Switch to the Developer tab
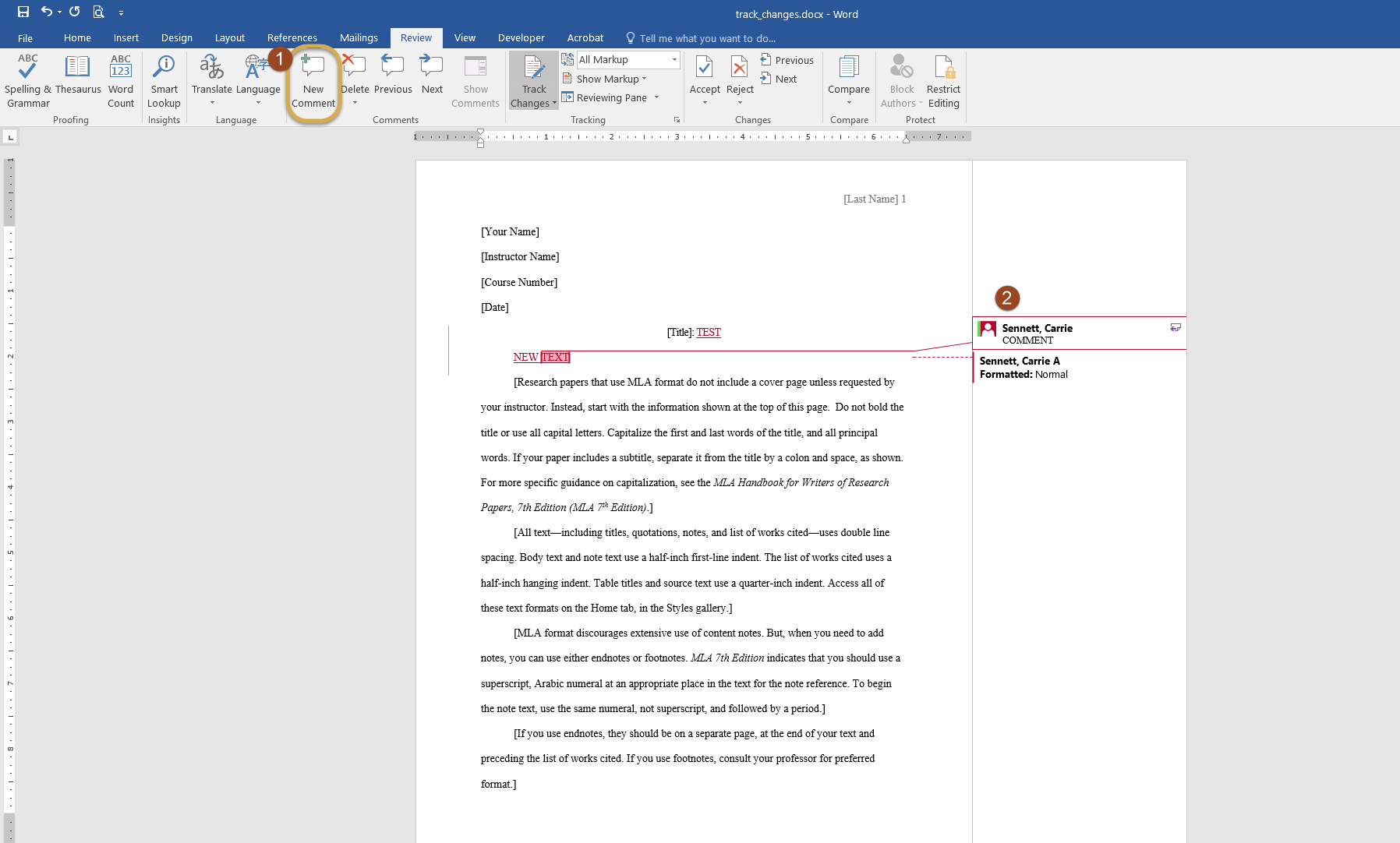1400x843 pixels. coord(520,37)
